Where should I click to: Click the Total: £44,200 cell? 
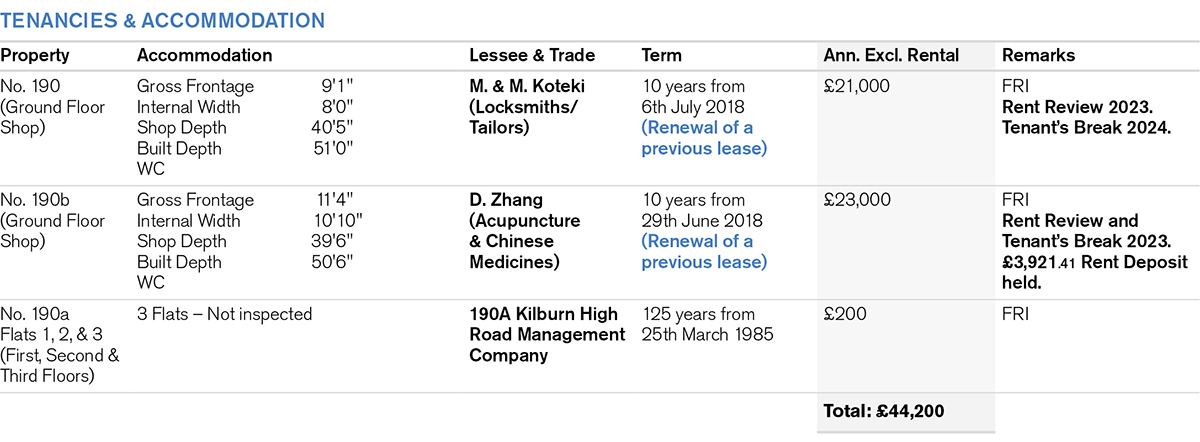884,411
